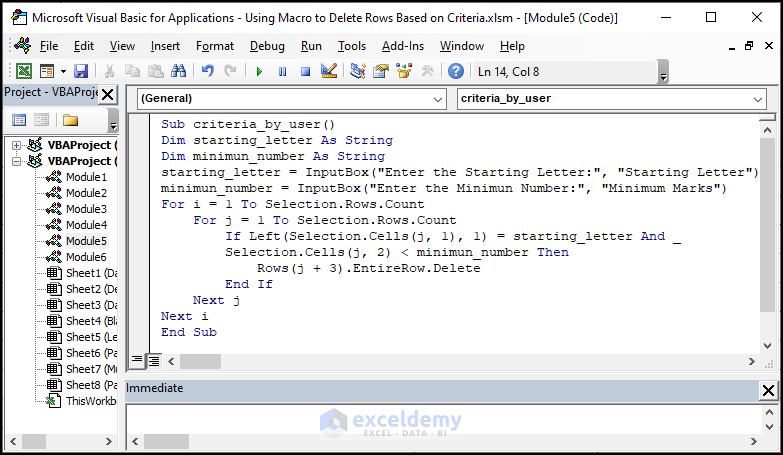The width and height of the screenshot is (783, 455).
Task: Expand the first VBAProject node
Action: point(16,145)
